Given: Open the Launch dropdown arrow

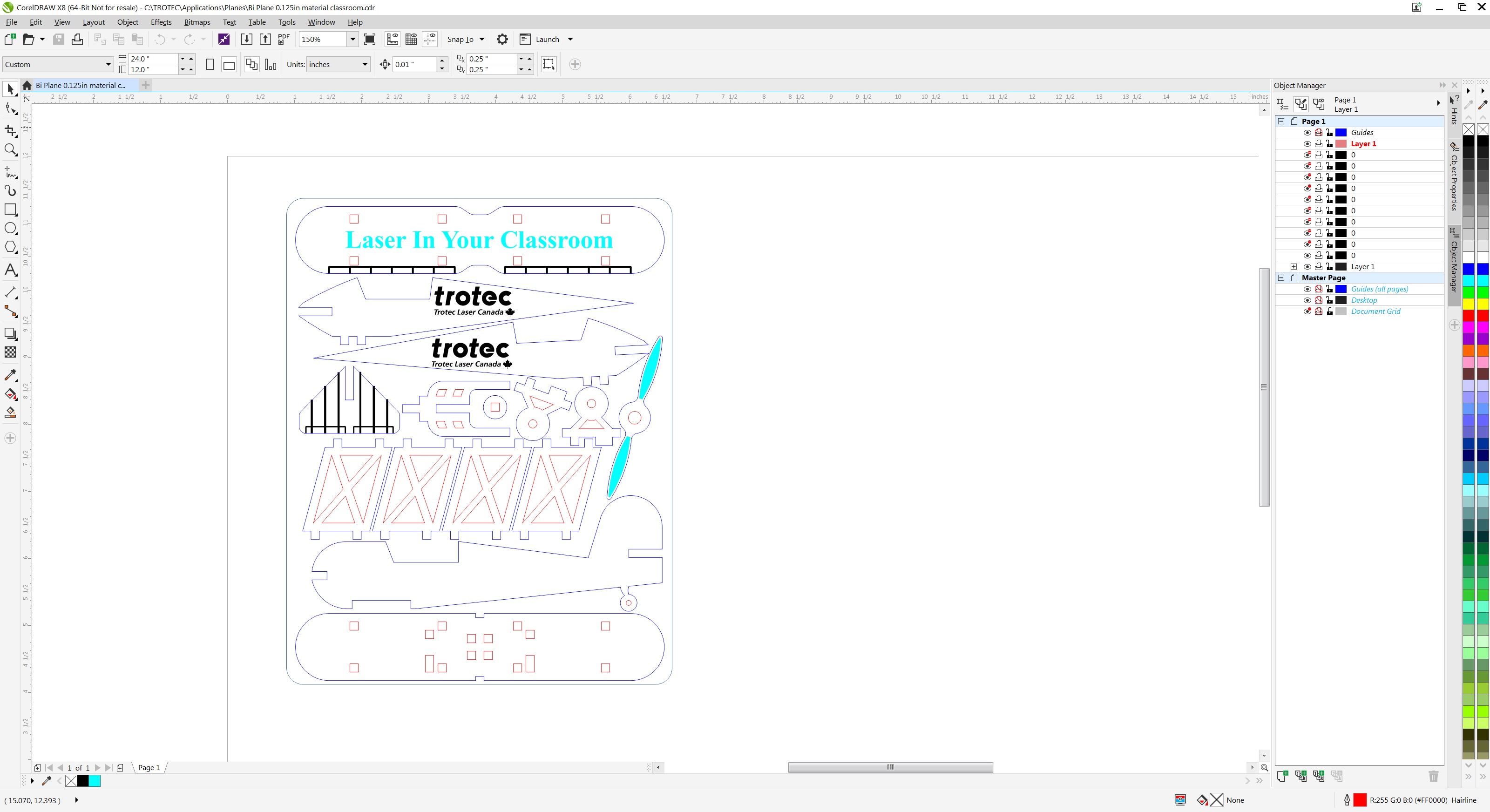Looking at the screenshot, I should tap(570, 39).
